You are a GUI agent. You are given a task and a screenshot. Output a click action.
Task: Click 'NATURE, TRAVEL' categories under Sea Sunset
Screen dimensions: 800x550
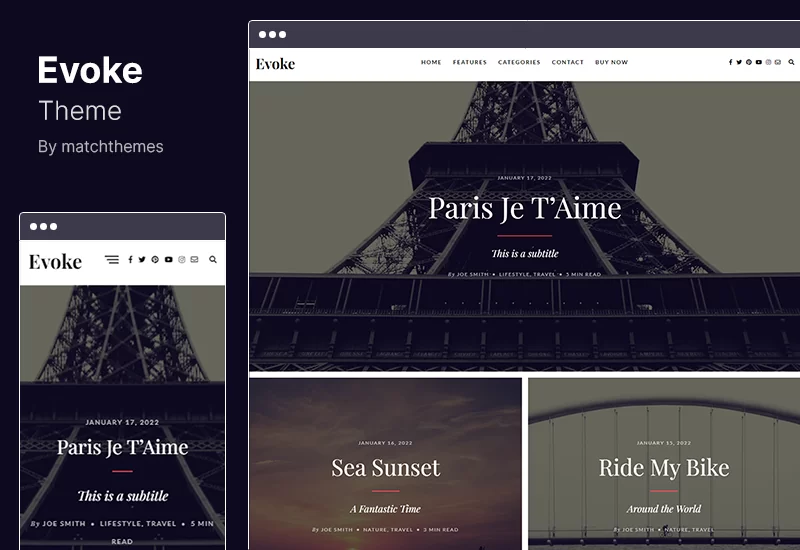click(x=388, y=530)
